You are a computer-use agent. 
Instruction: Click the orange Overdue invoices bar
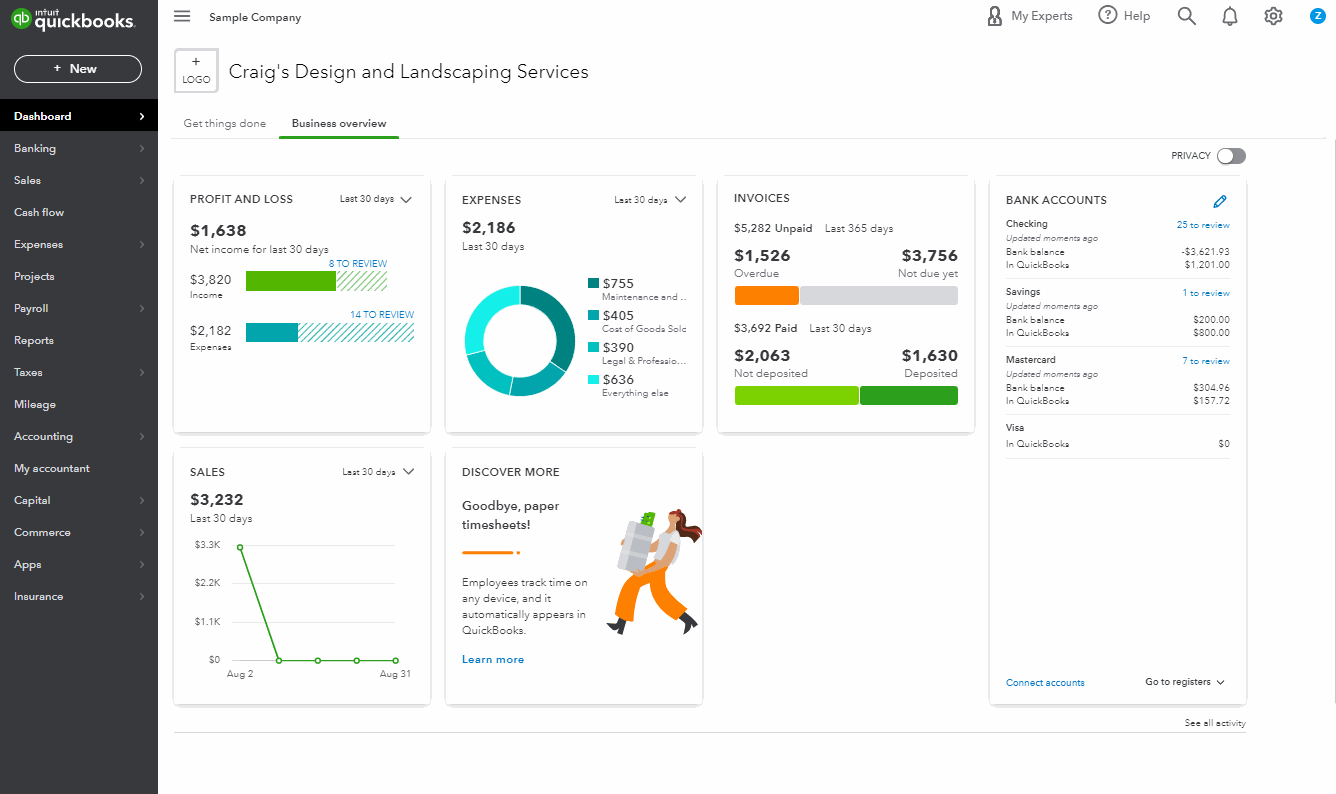pyautogui.click(x=766, y=296)
